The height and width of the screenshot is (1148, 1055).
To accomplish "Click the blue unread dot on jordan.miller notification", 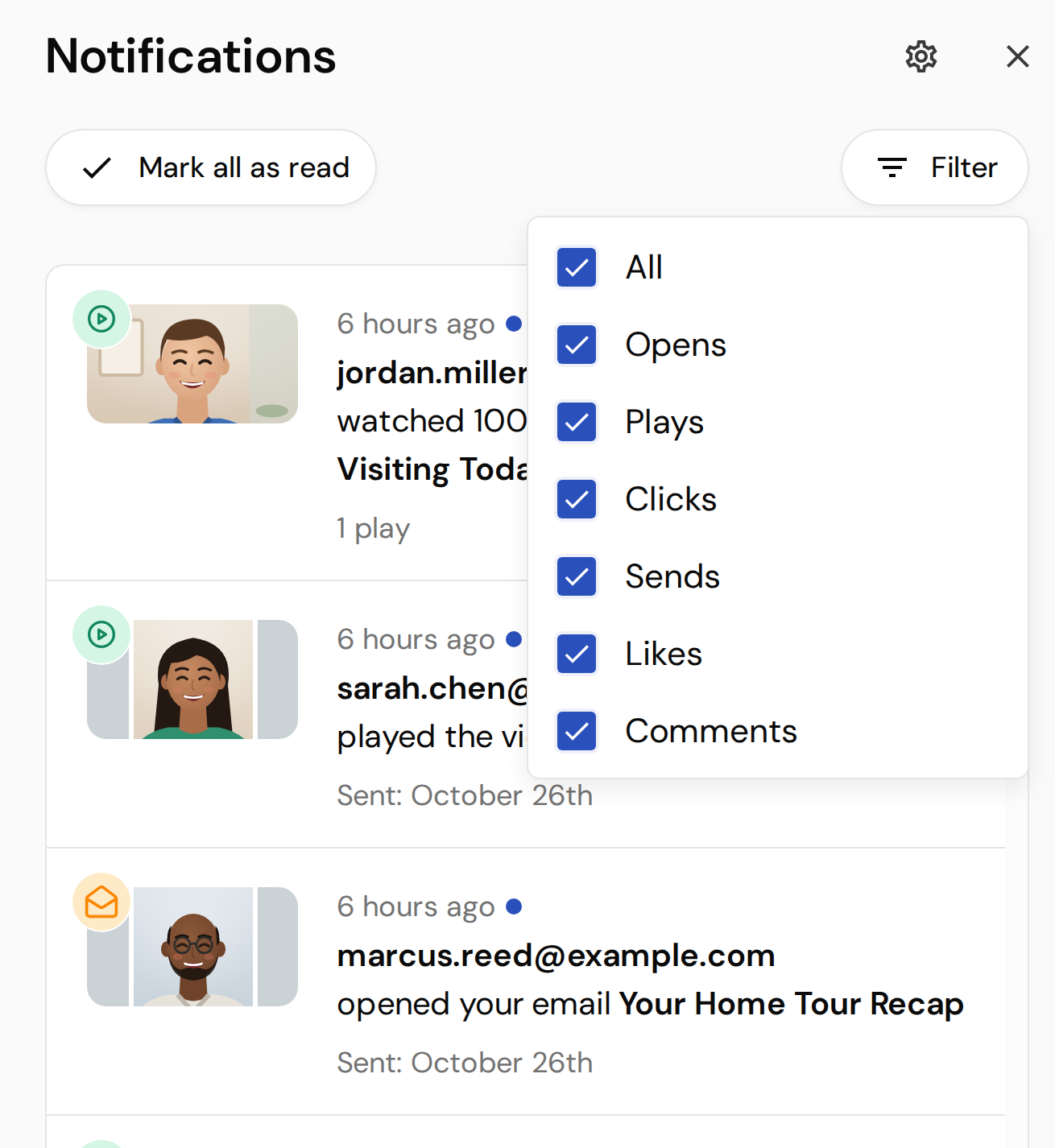I will tap(514, 324).
